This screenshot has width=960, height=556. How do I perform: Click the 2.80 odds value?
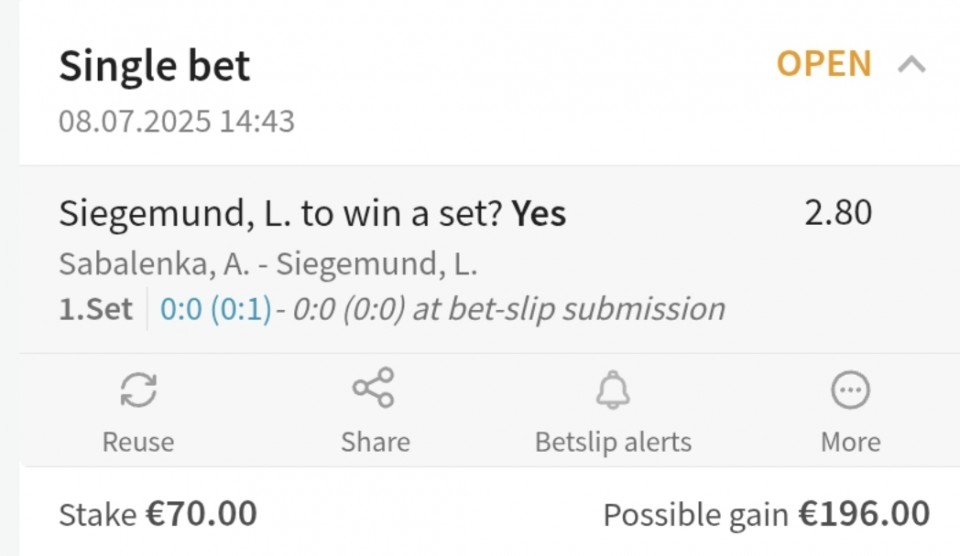(x=838, y=213)
